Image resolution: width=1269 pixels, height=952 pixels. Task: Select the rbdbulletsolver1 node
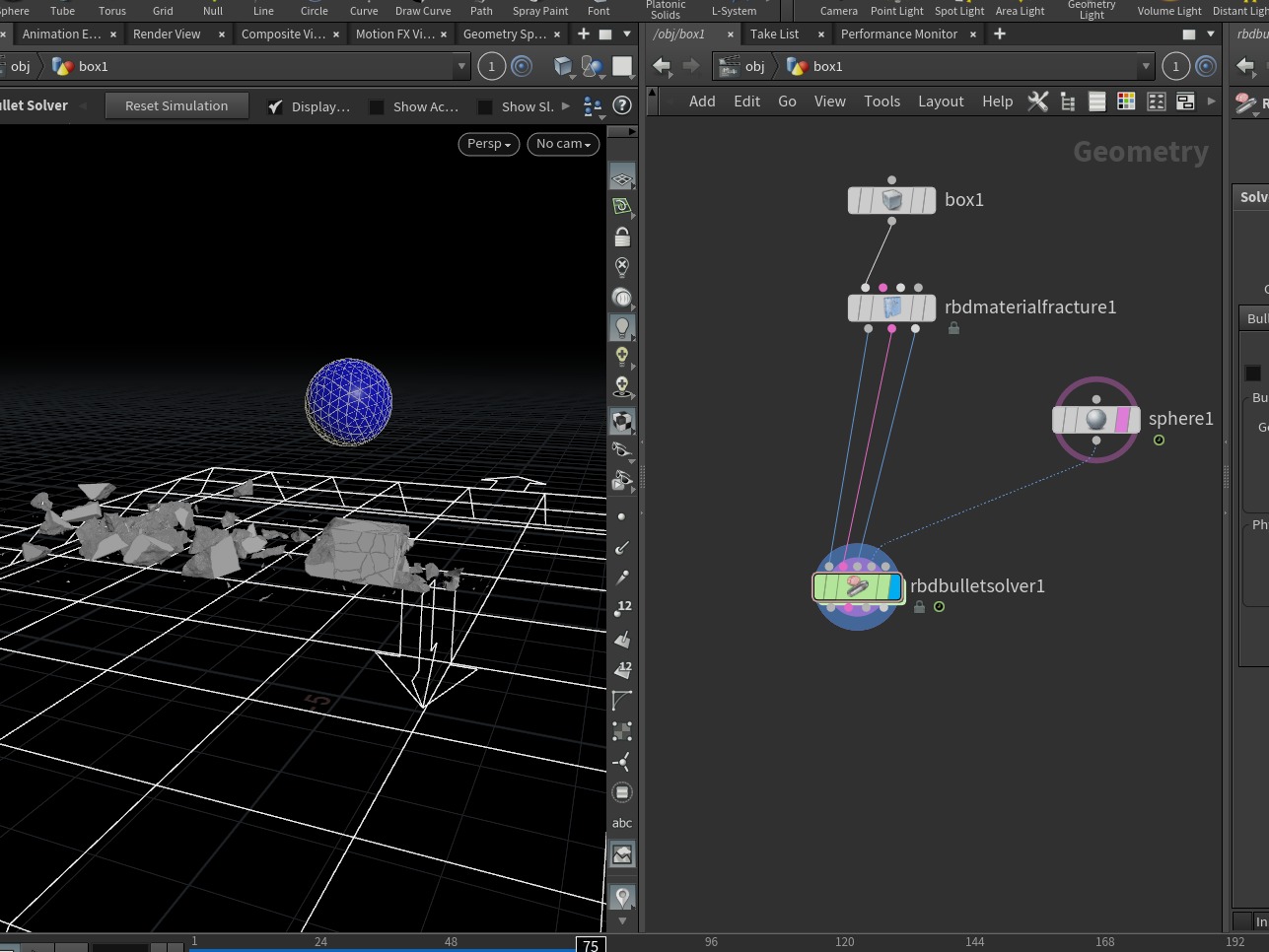(857, 586)
